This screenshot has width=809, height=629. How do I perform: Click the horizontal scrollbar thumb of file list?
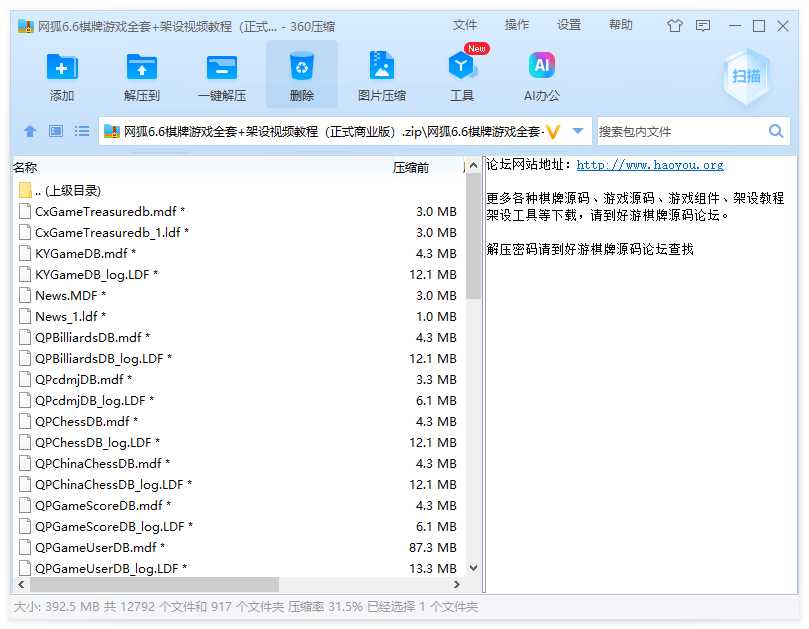pyautogui.click(x=154, y=585)
